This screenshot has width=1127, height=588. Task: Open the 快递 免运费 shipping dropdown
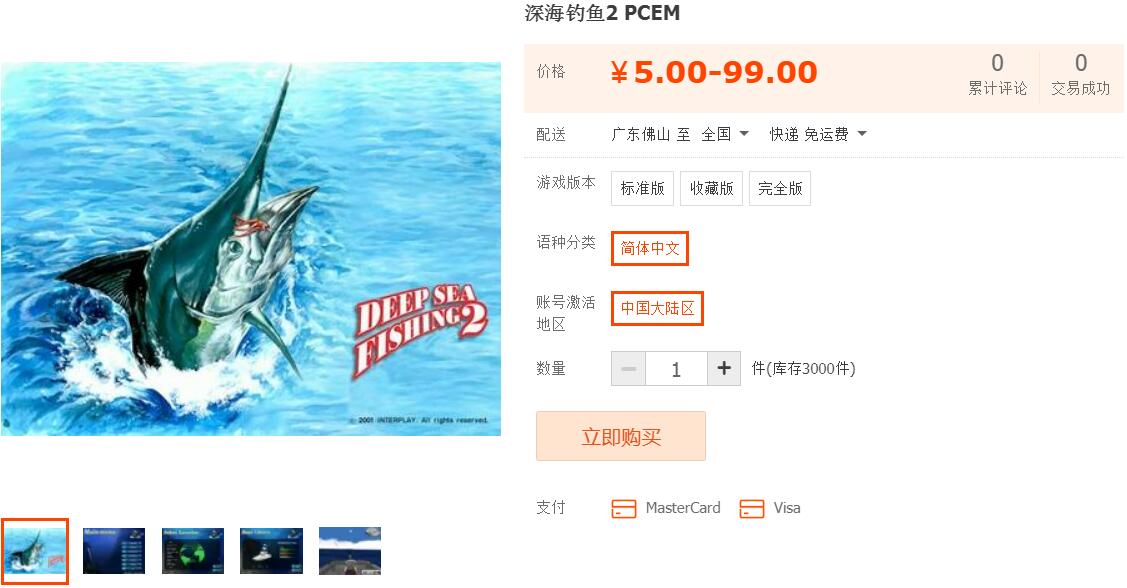(818, 134)
